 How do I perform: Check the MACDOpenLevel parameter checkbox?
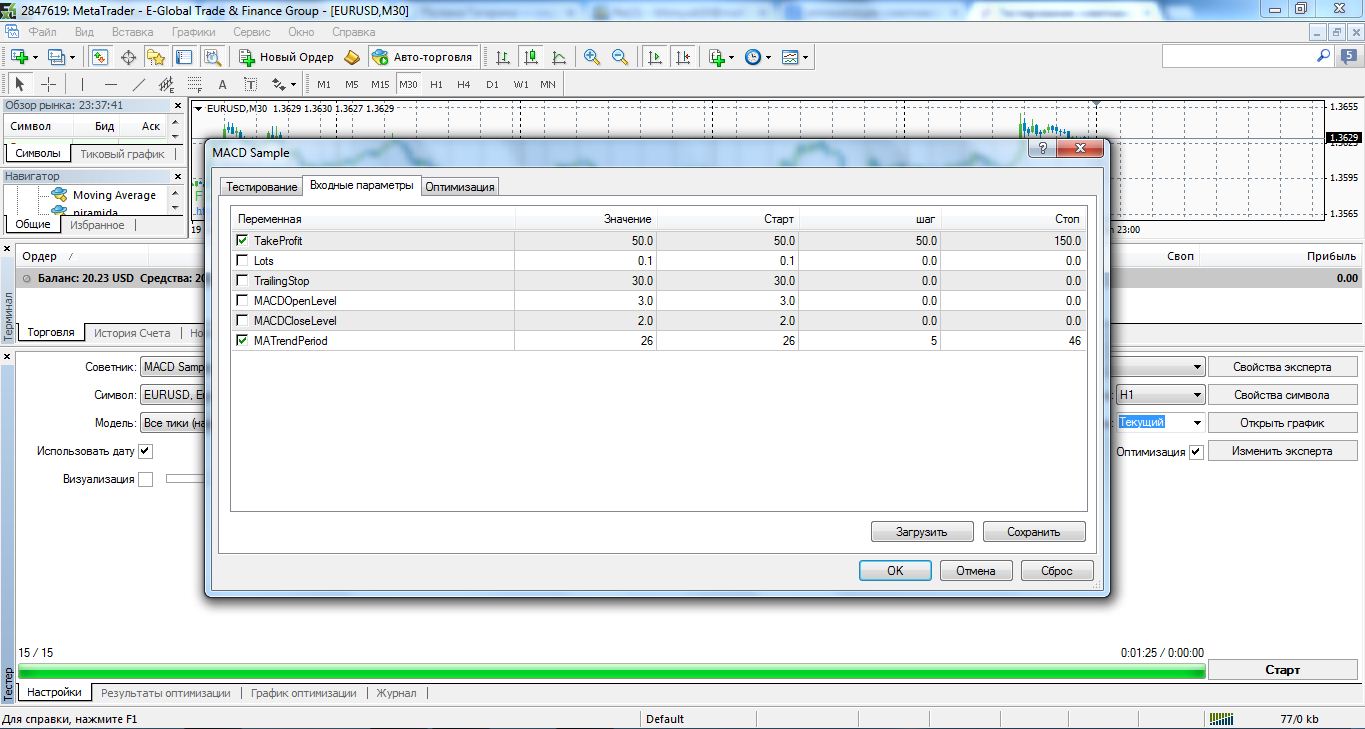pos(241,300)
